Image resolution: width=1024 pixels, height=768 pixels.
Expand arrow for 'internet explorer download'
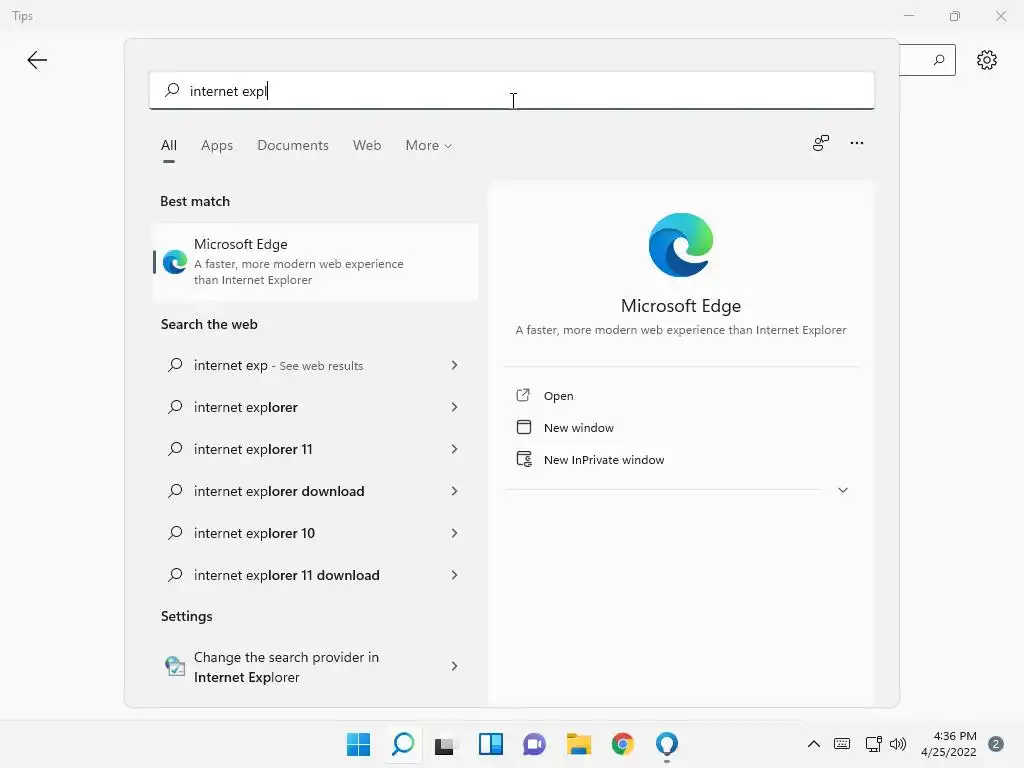455,491
